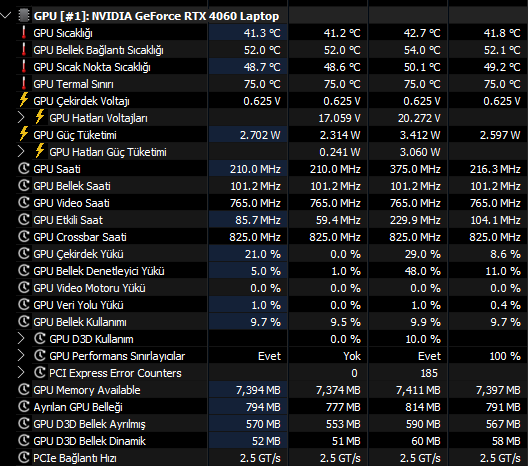Select the GPU Video Motoru Yükü row
The height and width of the screenshot is (466, 528).
click(x=272, y=288)
